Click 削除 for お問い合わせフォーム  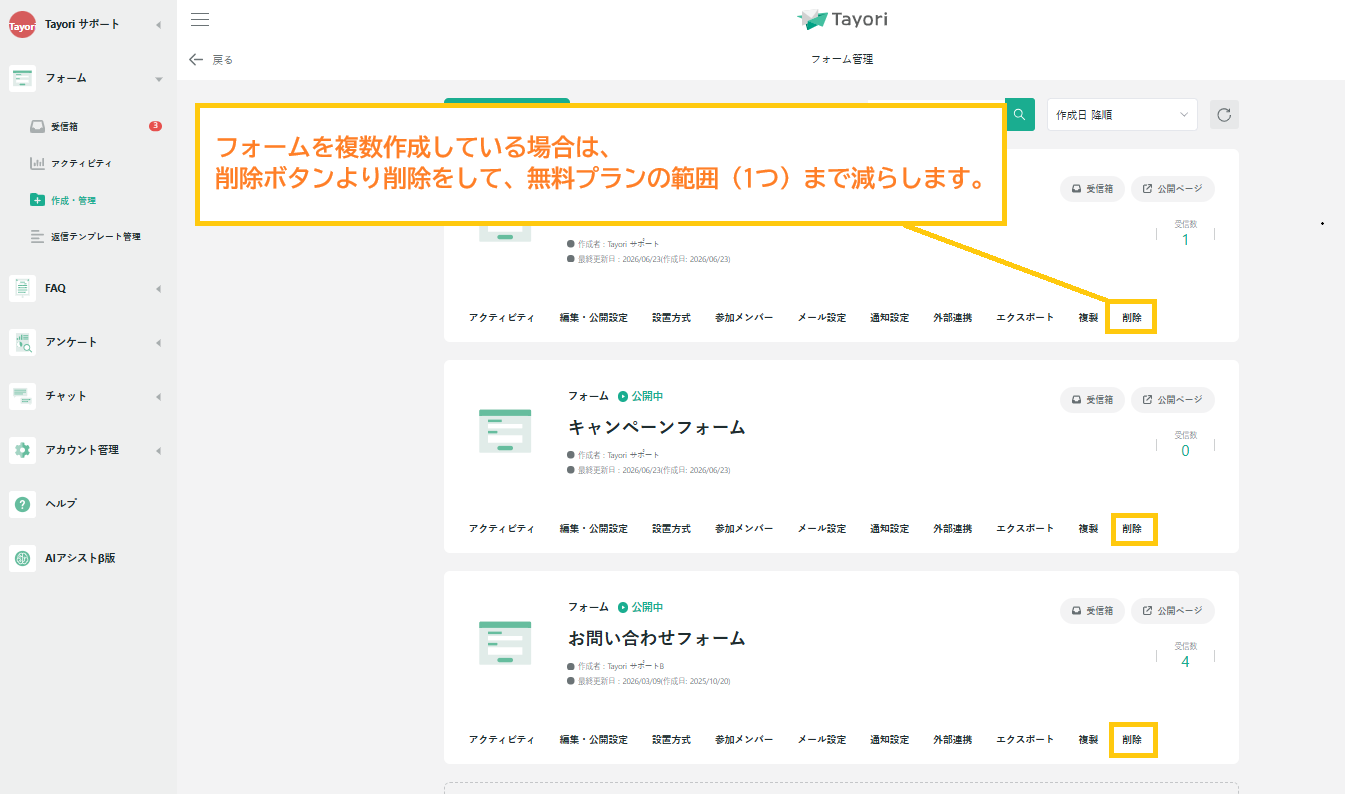(1132, 740)
